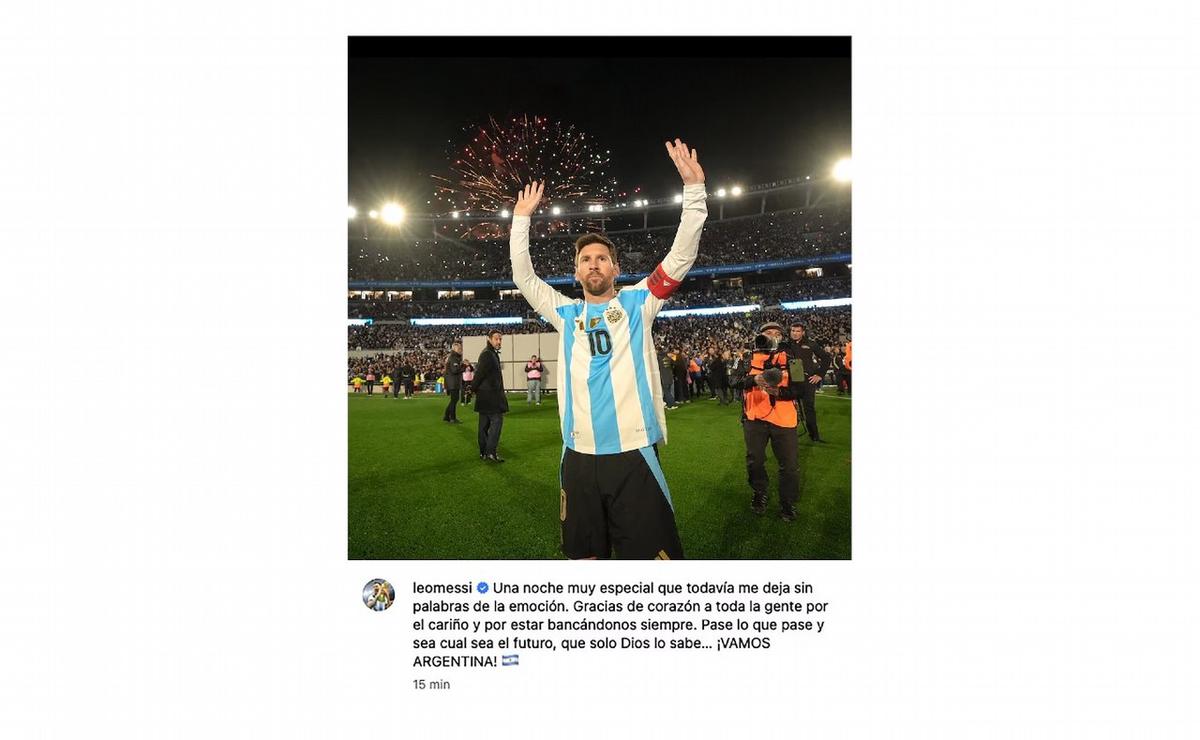Click the player's face in the photo
Screen dimensions: 1200x740
[x=596, y=266]
